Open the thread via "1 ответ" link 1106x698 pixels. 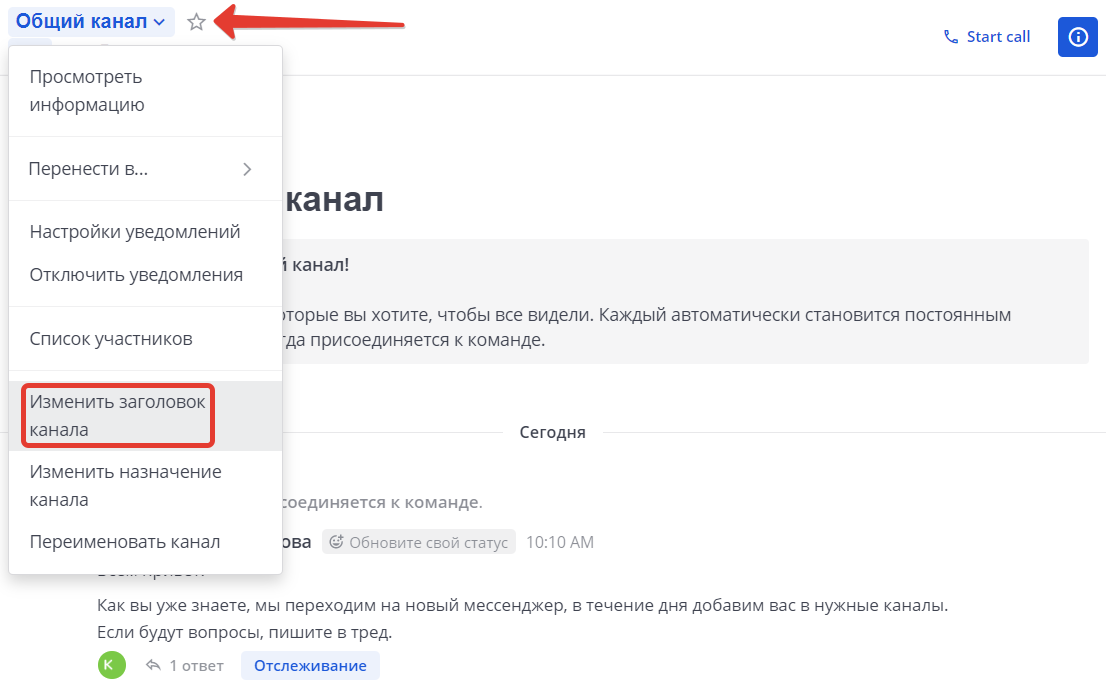click(x=195, y=664)
